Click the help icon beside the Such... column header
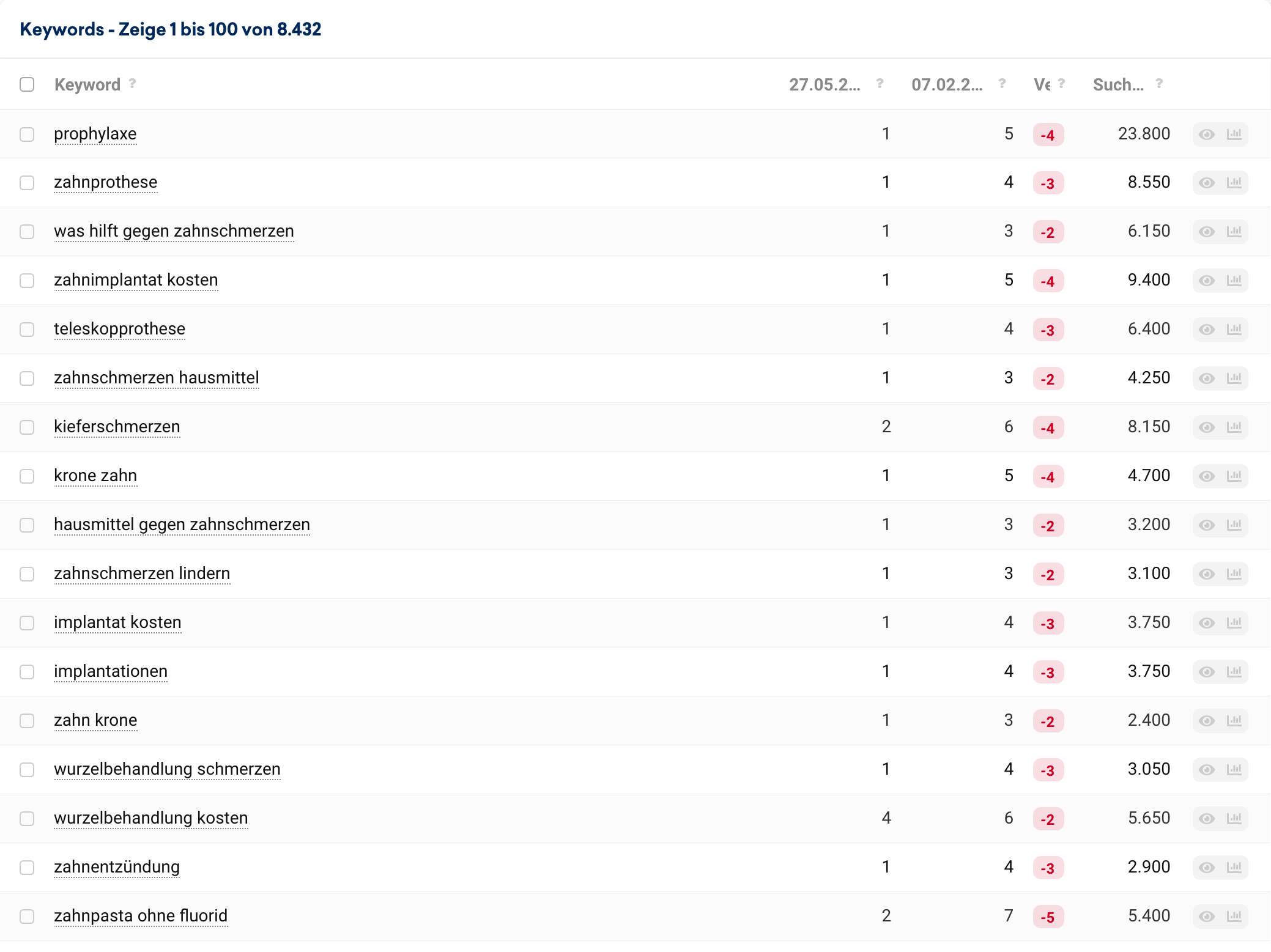 pos(1159,84)
